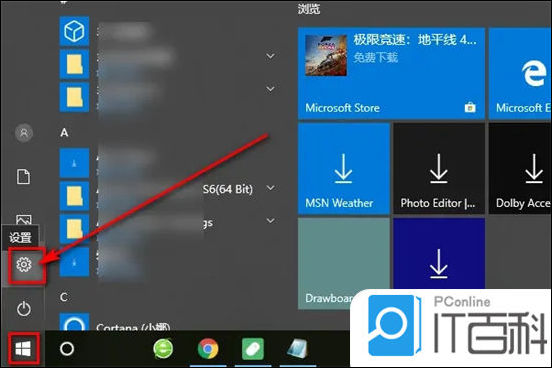The image size is (552, 368).
Task: Click the Photo Editor tile
Action: pyautogui.click(x=439, y=169)
